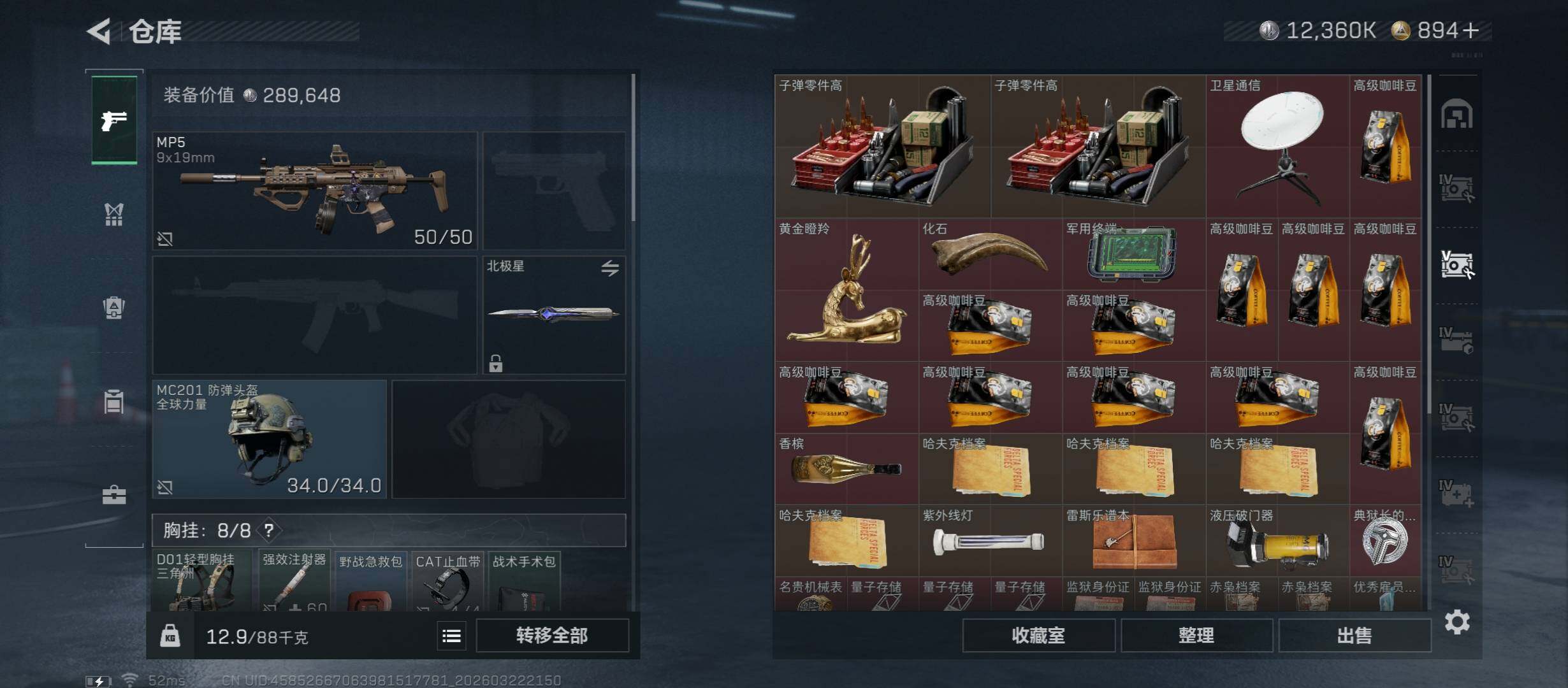This screenshot has width=1568, height=688.
Task: Open the armor vest sidebar category
Action: pyautogui.click(x=114, y=215)
